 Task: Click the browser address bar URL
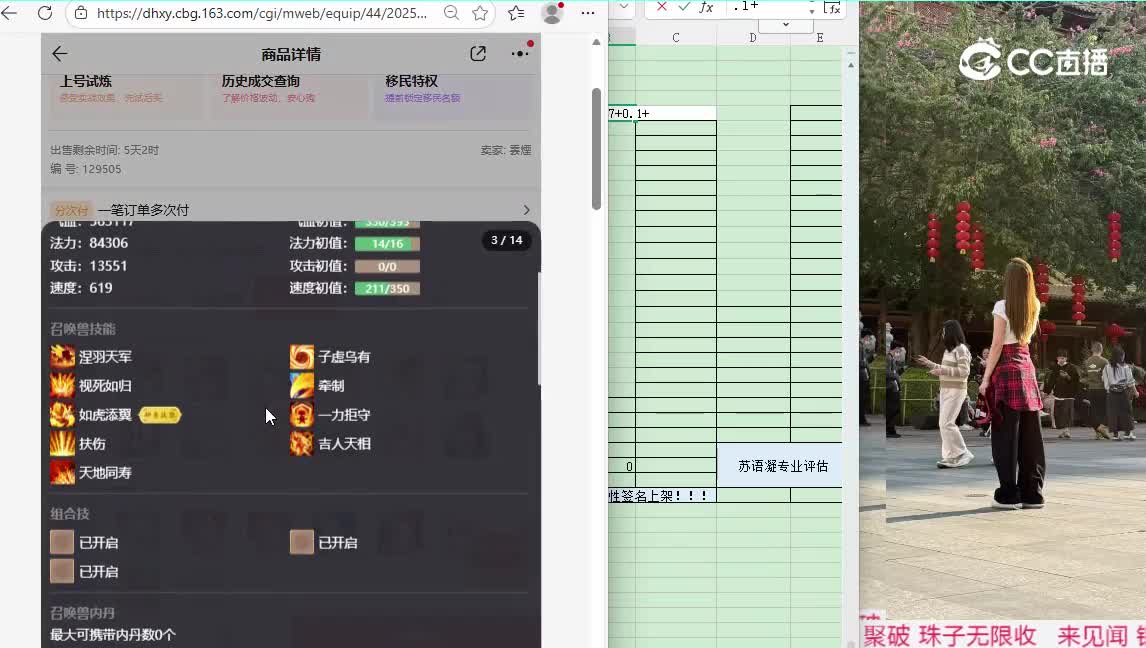click(x=262, y=13)
